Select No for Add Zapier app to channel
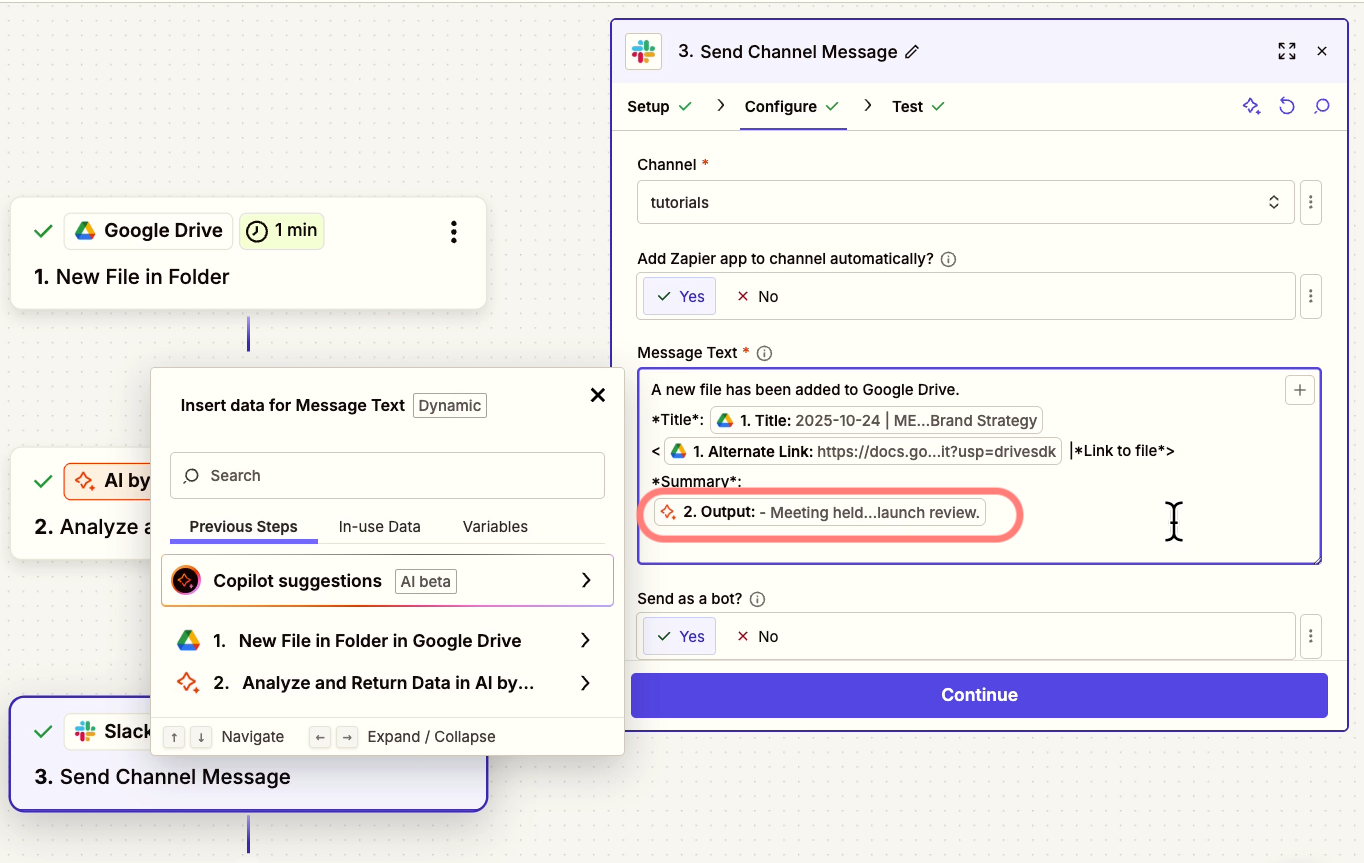The image size is (1364, 863). 757,296
